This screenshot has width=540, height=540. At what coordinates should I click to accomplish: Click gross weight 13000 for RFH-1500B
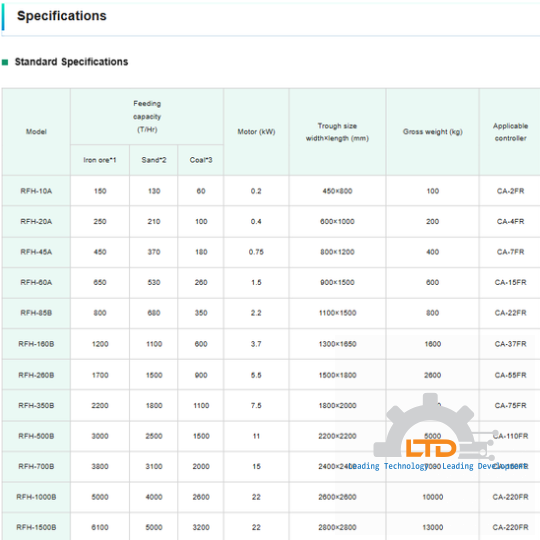[x=433, y=527]
